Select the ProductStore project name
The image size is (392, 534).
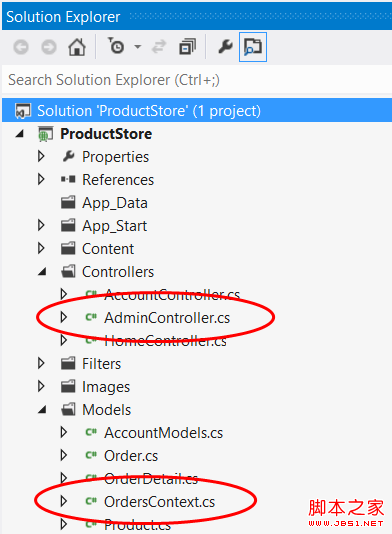tap(106, 134)
